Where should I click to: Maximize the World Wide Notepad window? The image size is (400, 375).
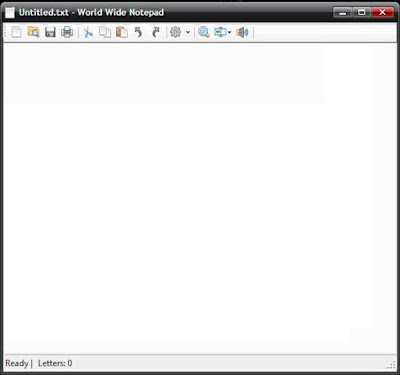tap(361, 13)
